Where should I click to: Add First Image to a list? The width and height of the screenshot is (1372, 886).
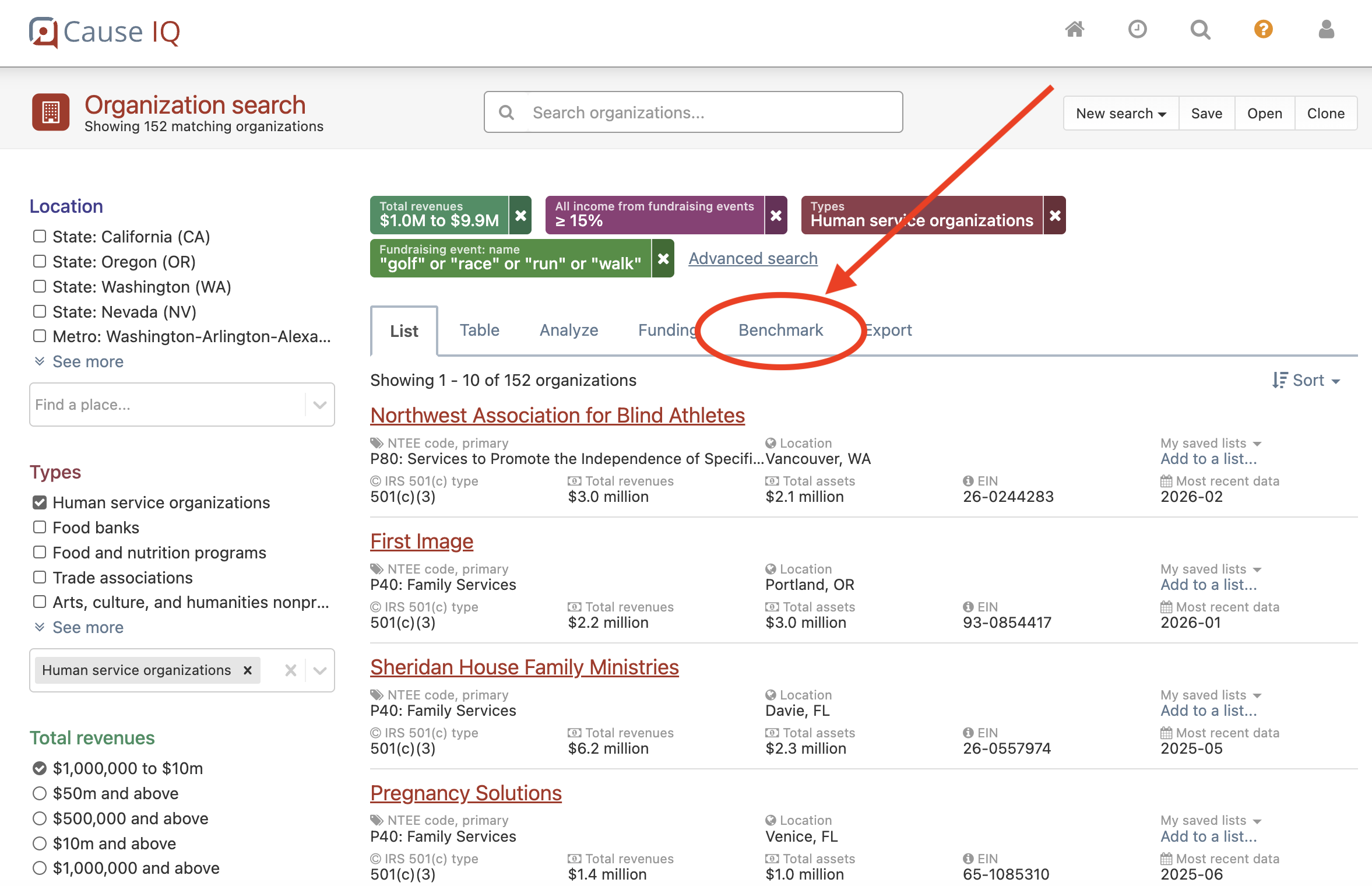pos(1208,585)
